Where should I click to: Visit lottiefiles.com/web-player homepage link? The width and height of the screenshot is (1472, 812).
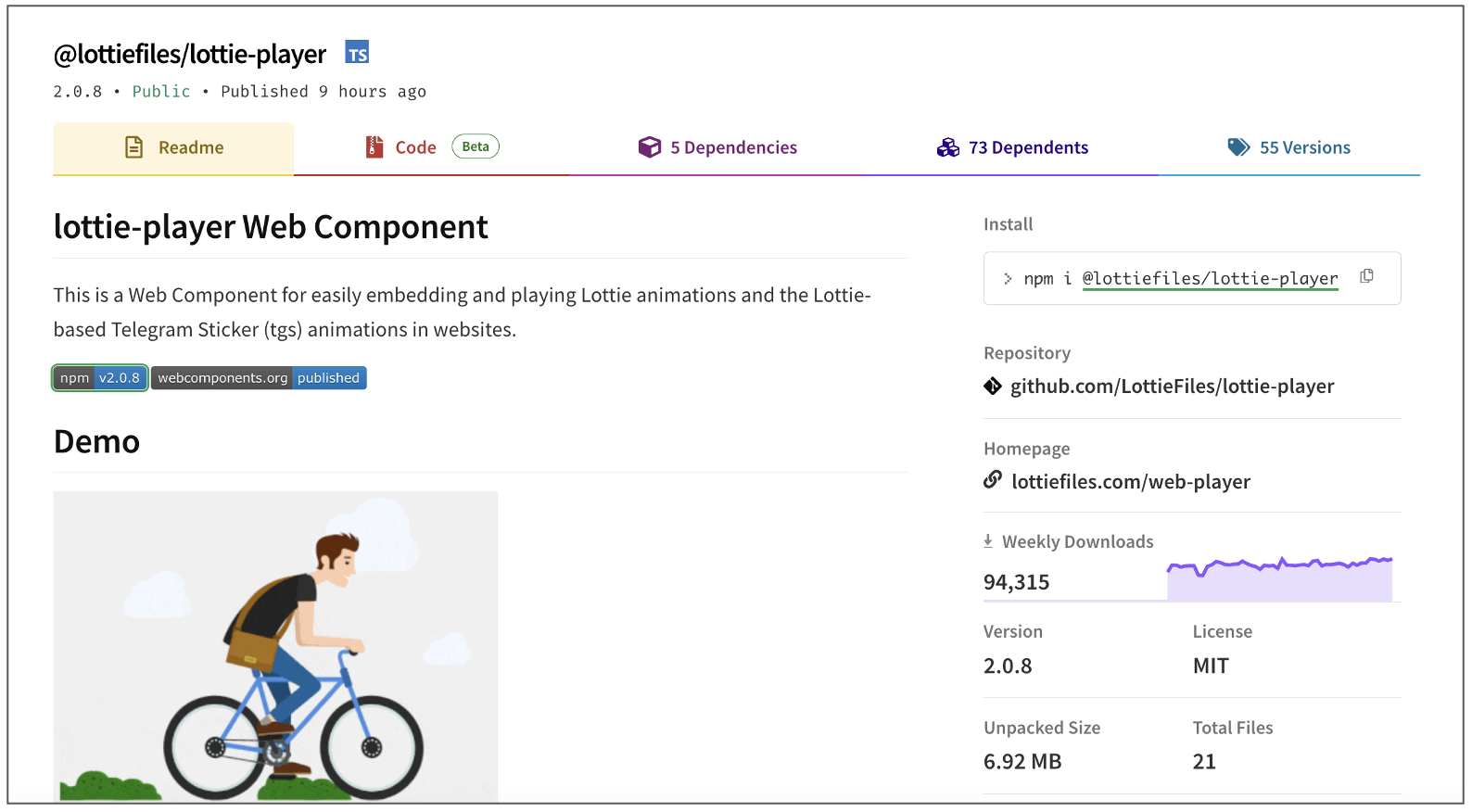coord(1131,482)
